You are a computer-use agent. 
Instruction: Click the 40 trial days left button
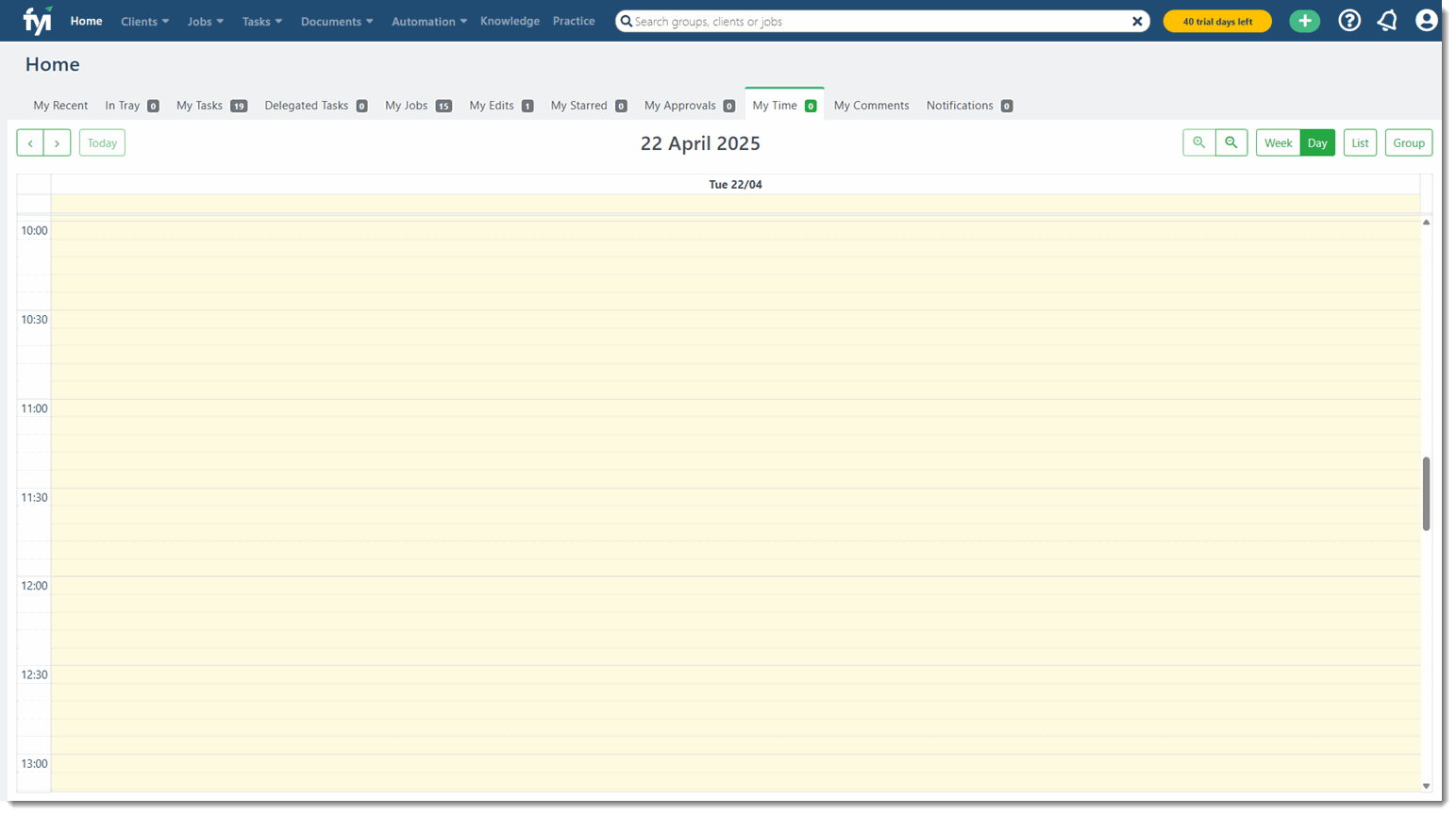(1217, 21)
